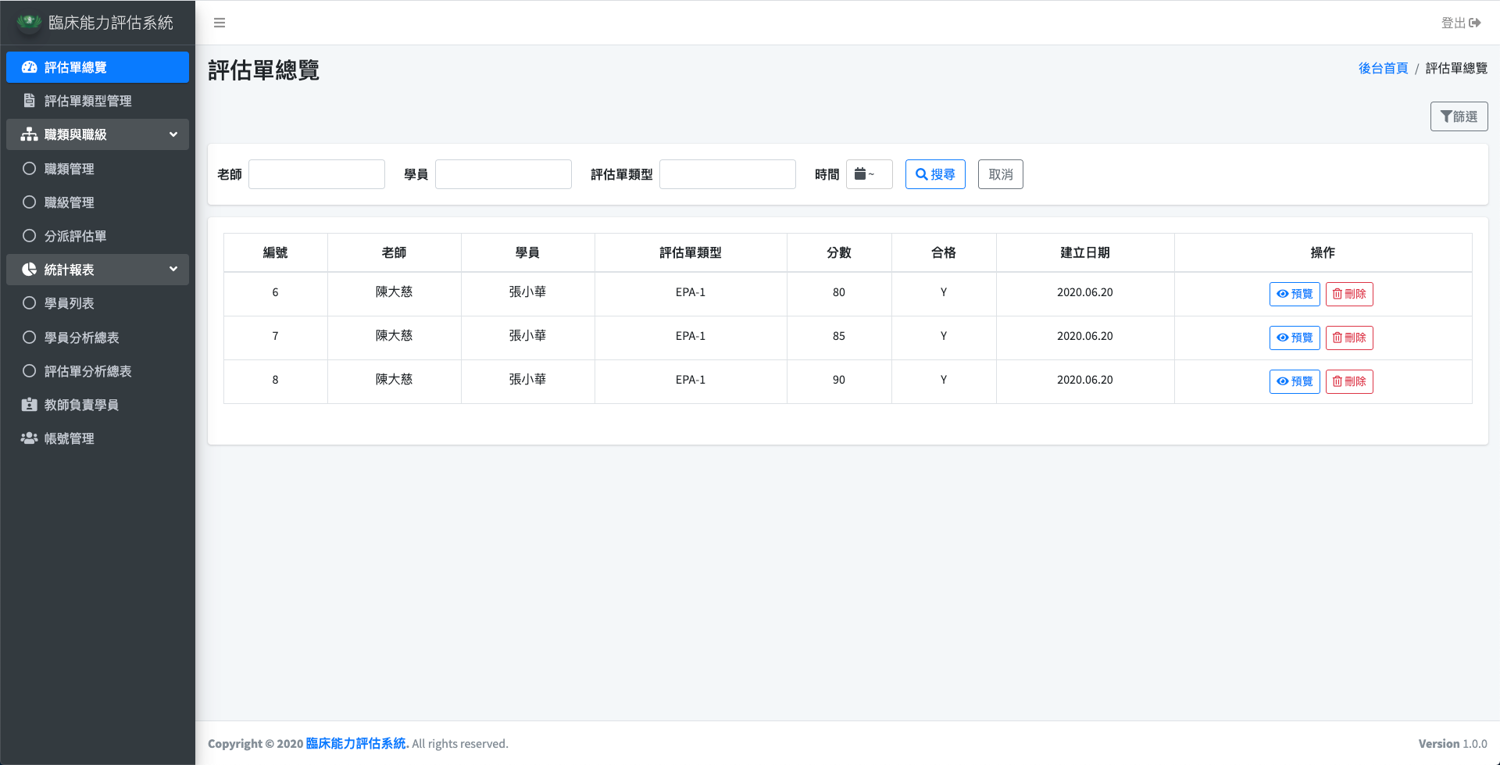Delete record number 8

[1349, 381]
